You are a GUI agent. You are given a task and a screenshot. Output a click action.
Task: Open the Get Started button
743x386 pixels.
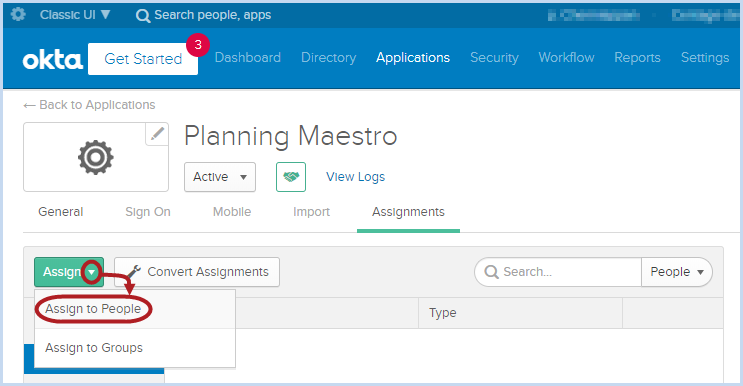pyautogui.click(x=143, y=59)
